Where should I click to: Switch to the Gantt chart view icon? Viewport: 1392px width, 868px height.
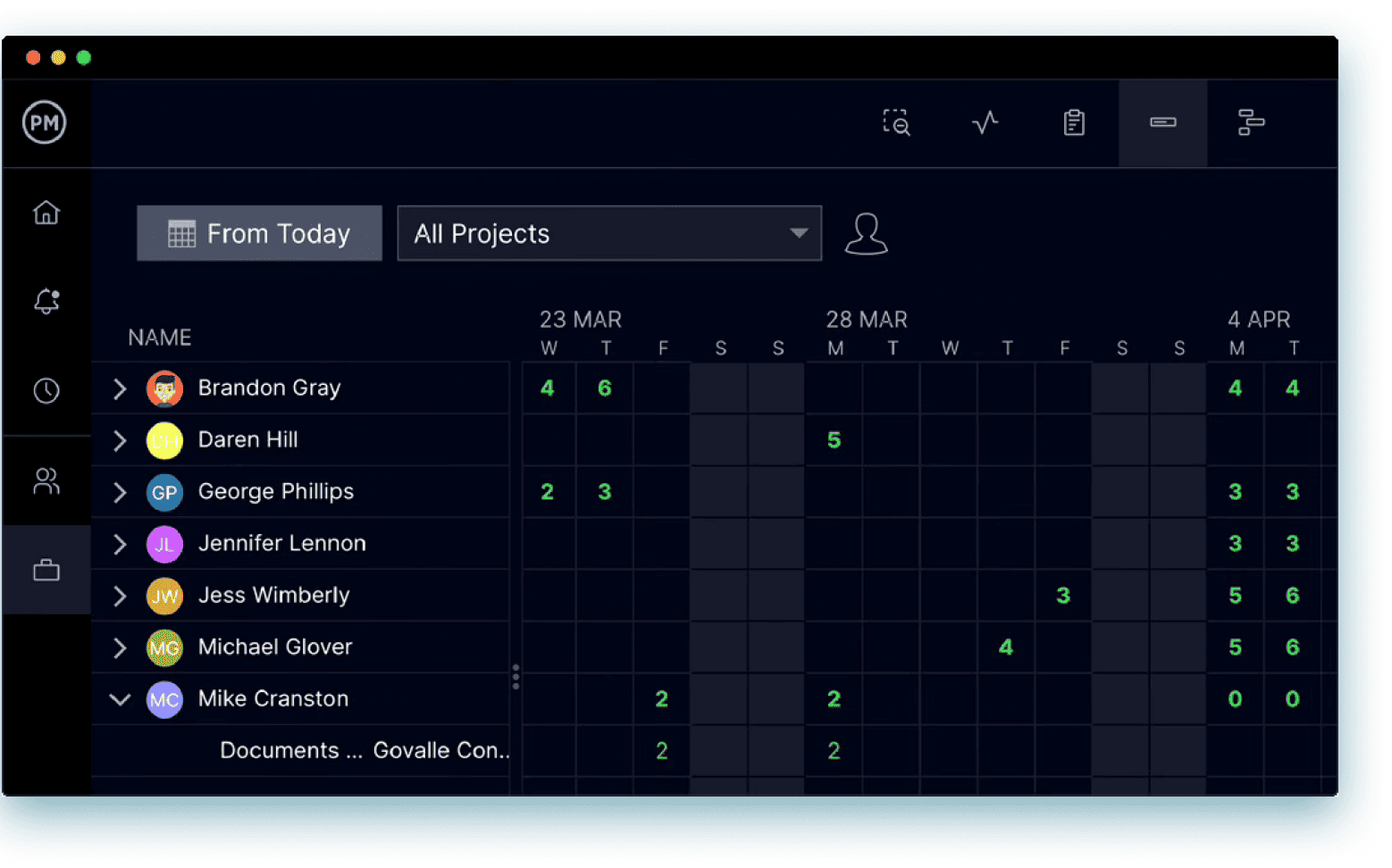(x=1251, y=122)
